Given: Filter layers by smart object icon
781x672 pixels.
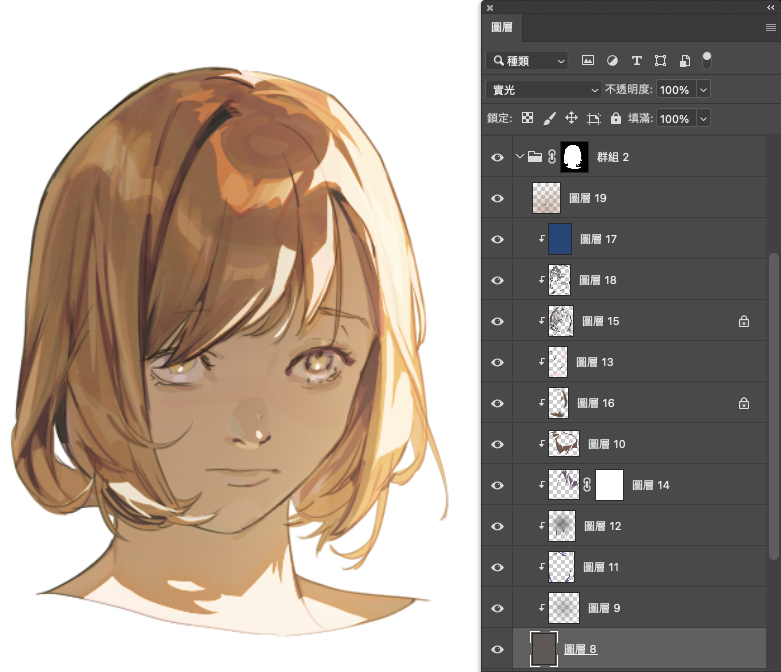Looking at the screenshot, I should tap(685, 61).
